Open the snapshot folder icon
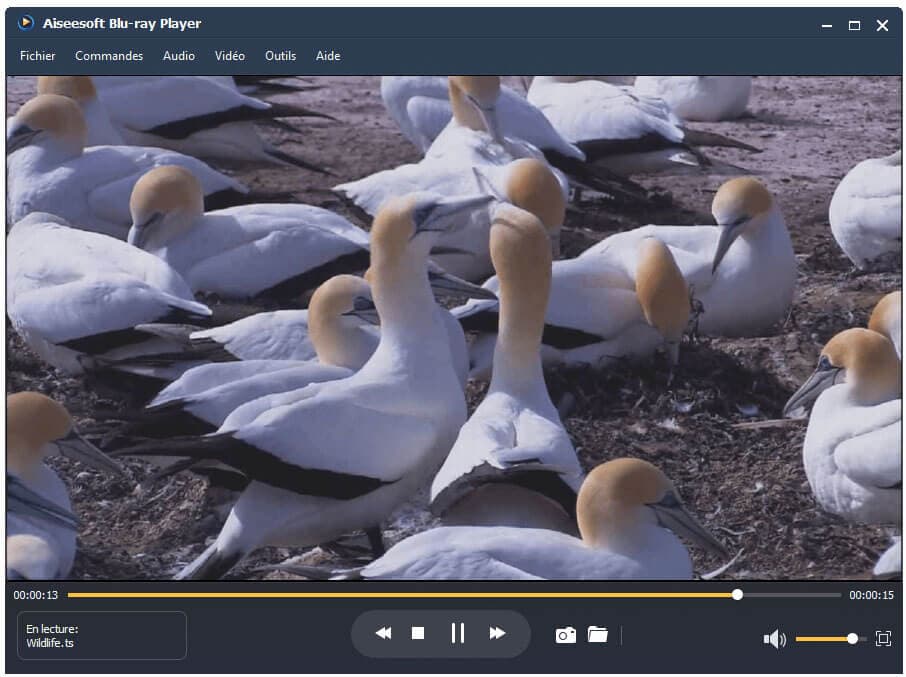 coord(598,634)
